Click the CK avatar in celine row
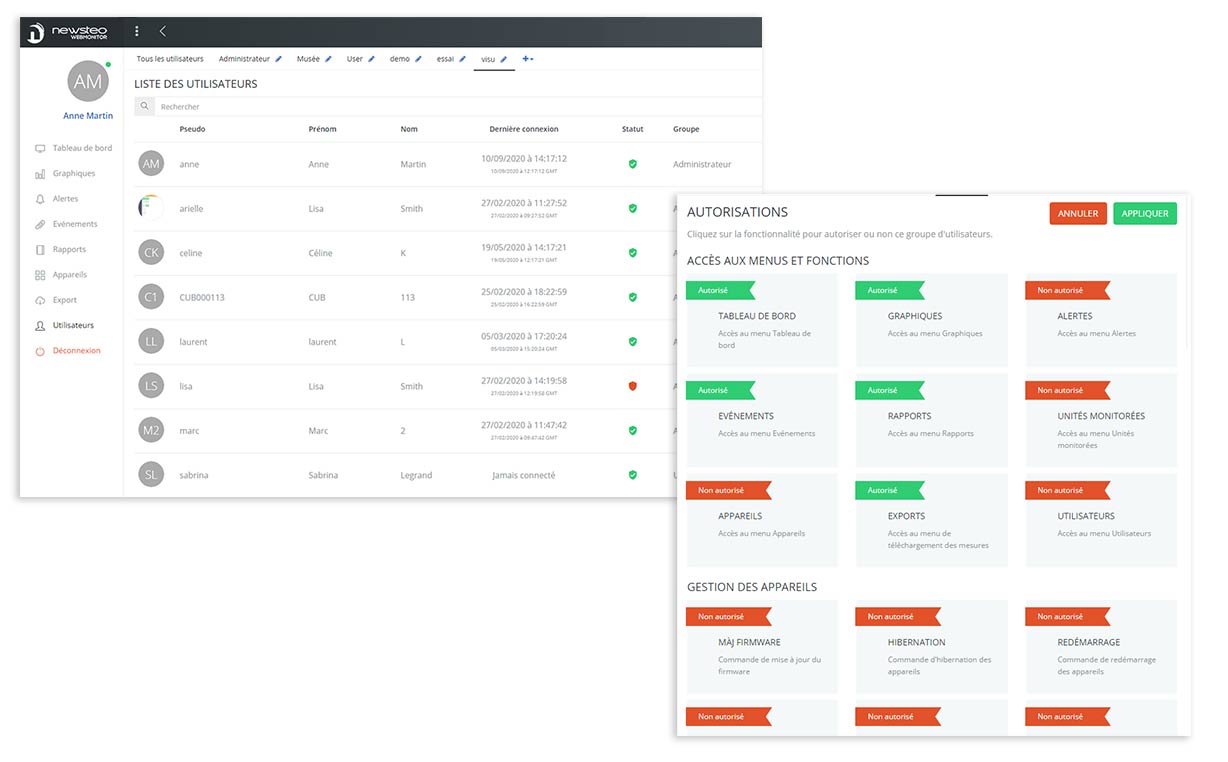 pos(151,253)
